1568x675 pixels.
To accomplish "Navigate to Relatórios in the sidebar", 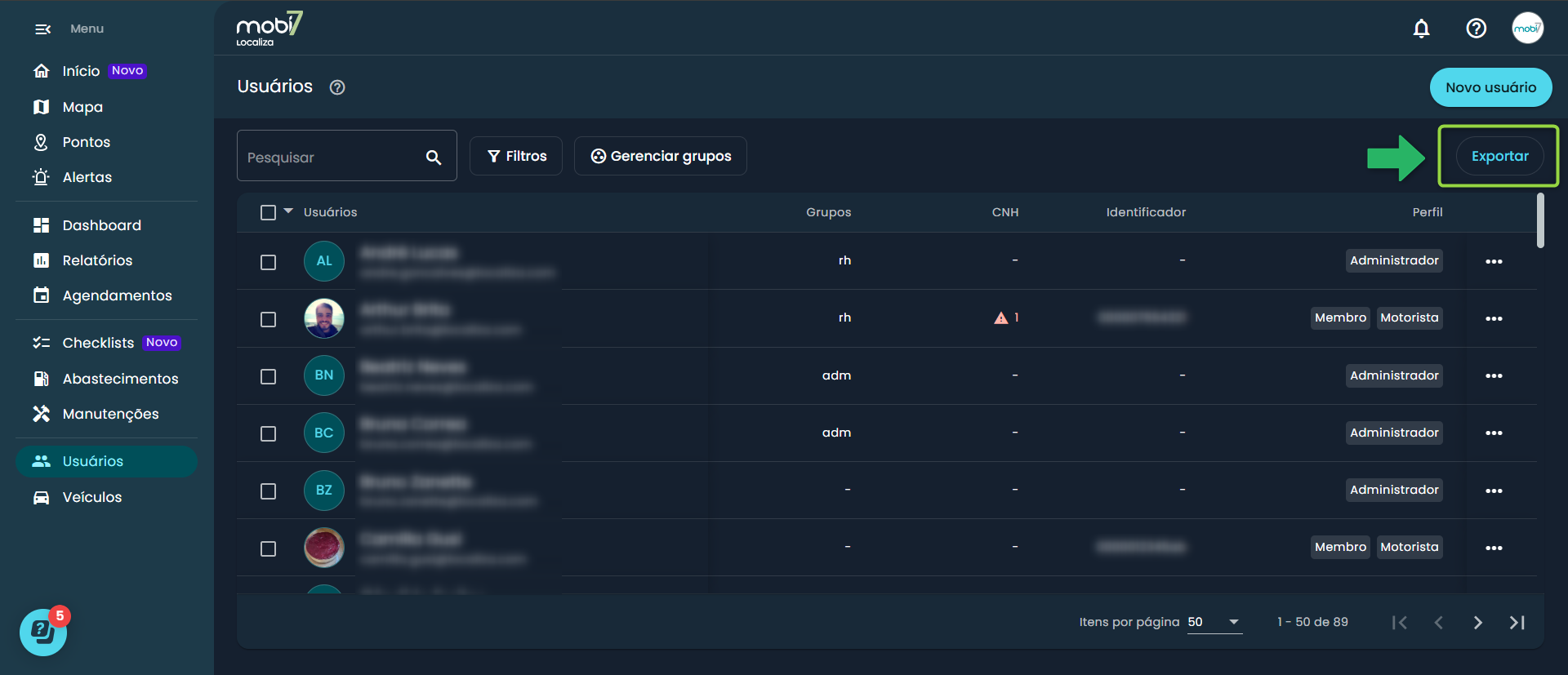I will coord(97,260).
